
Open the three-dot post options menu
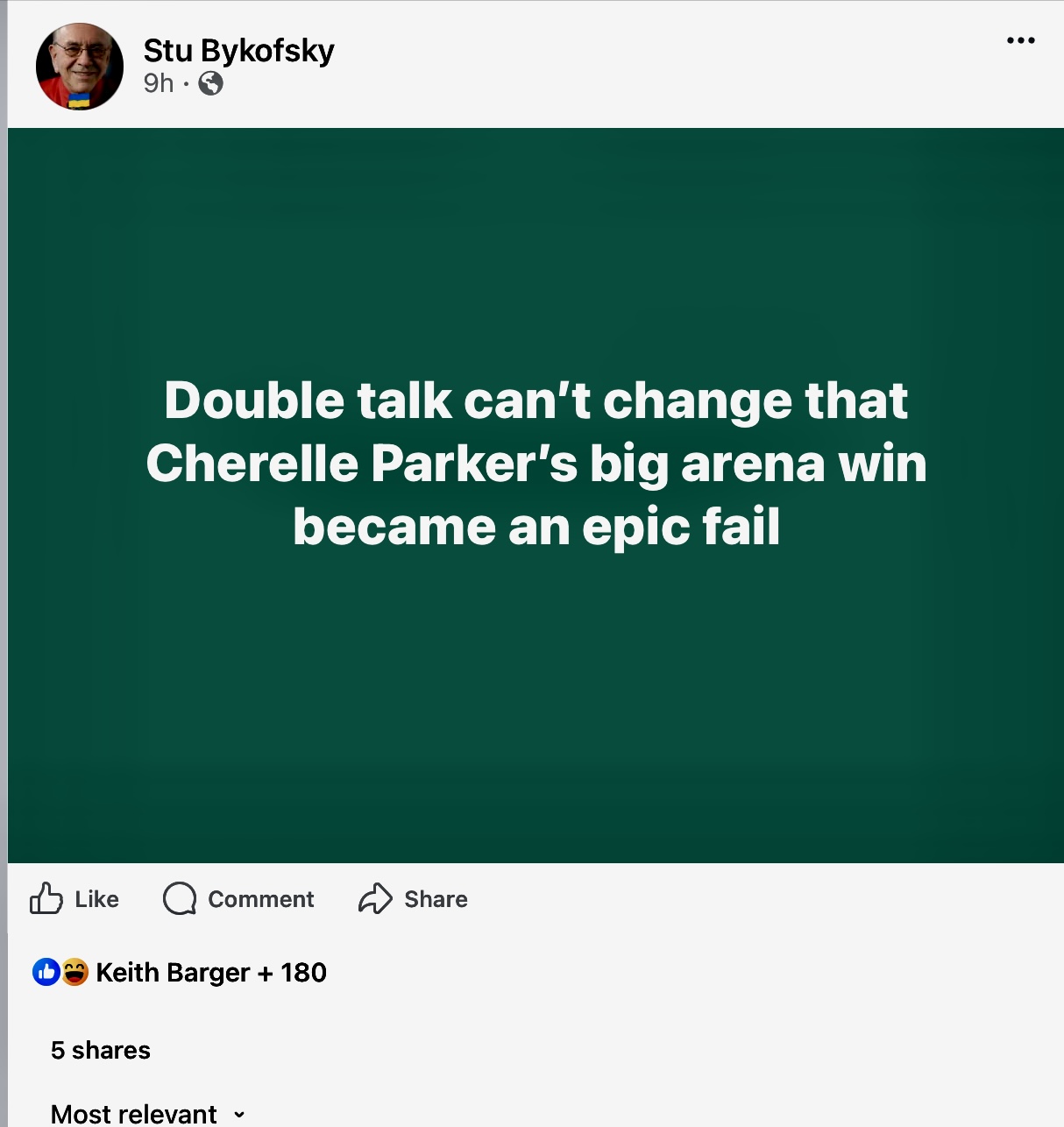coord(1020,40)
